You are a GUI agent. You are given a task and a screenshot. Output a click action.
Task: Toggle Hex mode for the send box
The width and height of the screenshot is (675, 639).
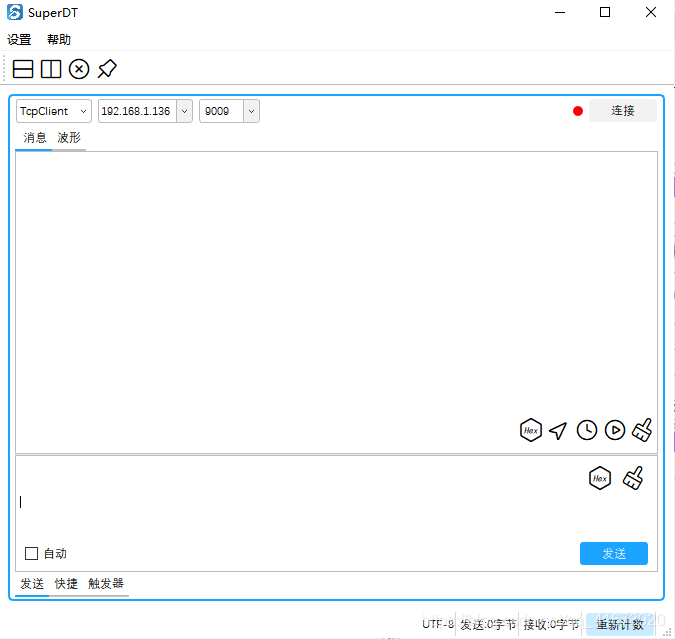599,478
